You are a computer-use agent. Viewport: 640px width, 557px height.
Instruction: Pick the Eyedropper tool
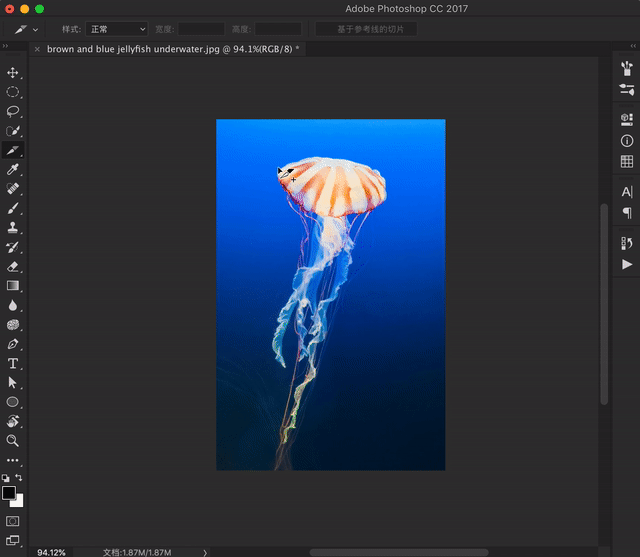pos(13,169)
